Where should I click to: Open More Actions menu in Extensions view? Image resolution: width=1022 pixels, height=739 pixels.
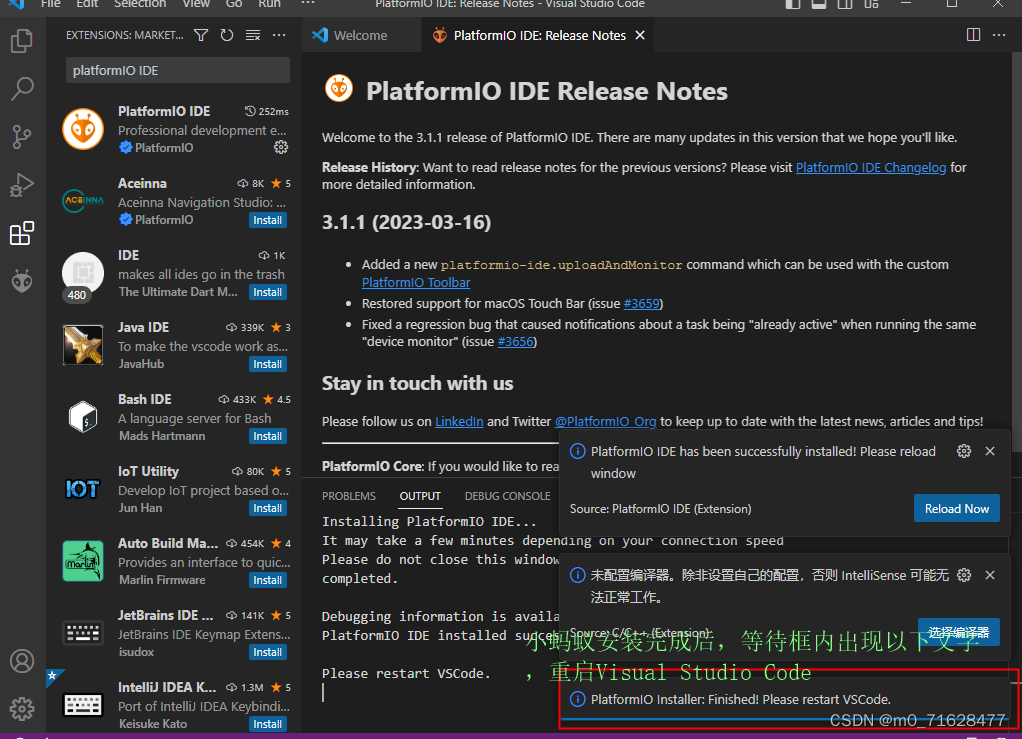[278, 34]
